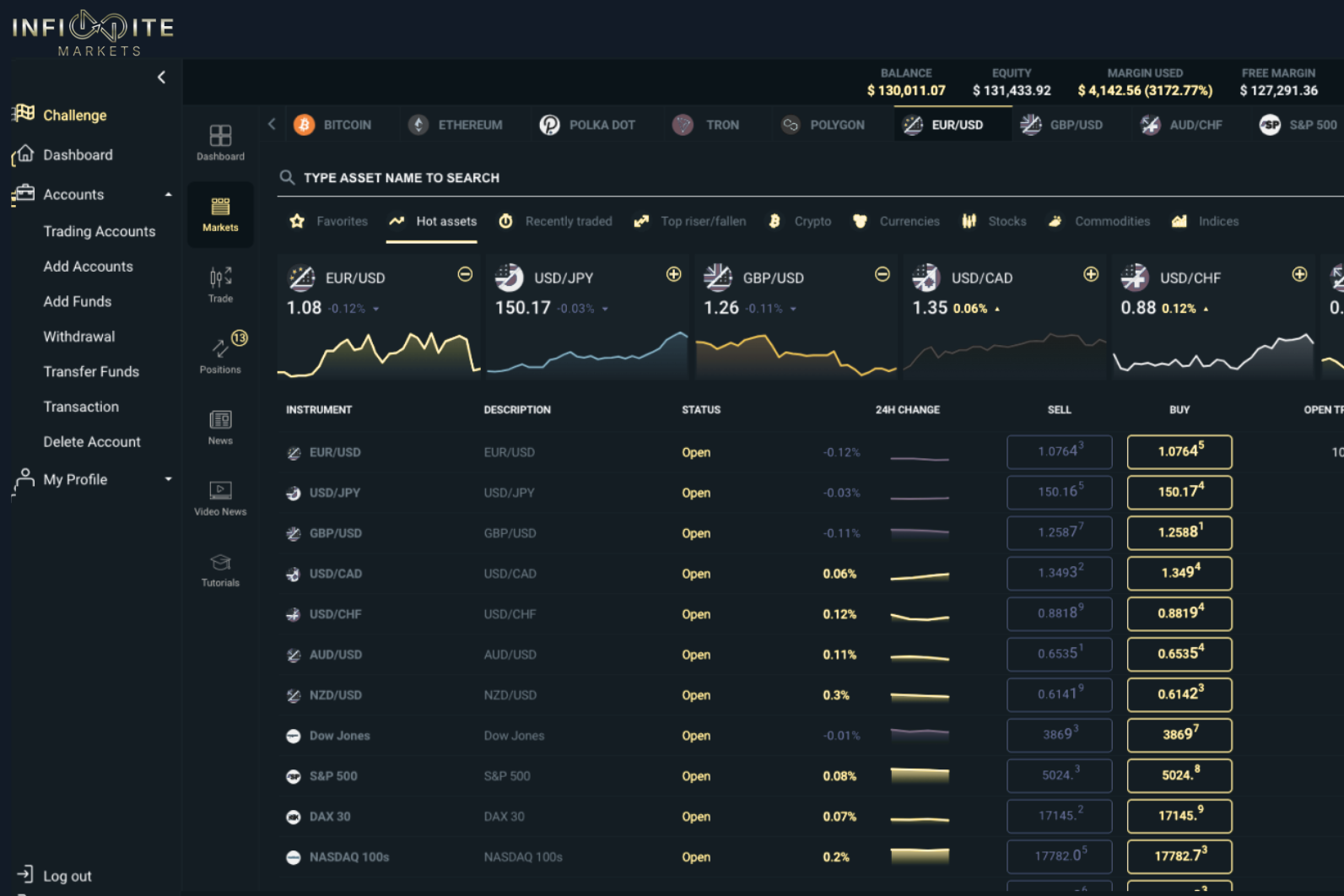Click the Infinite Markets logo
Screen dimensions: 1344x896
[93, 33]
